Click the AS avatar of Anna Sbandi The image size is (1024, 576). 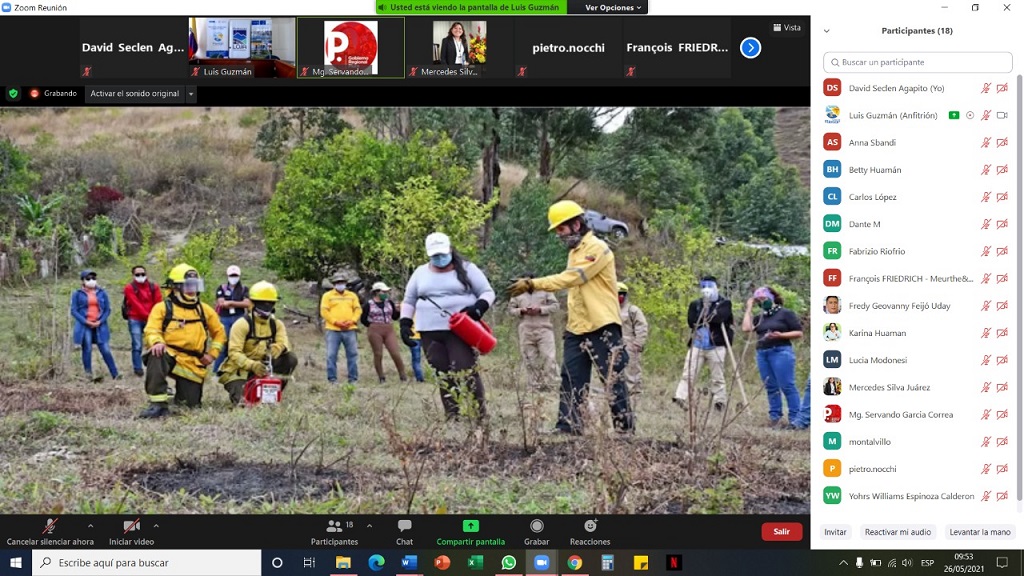point(832,142)
